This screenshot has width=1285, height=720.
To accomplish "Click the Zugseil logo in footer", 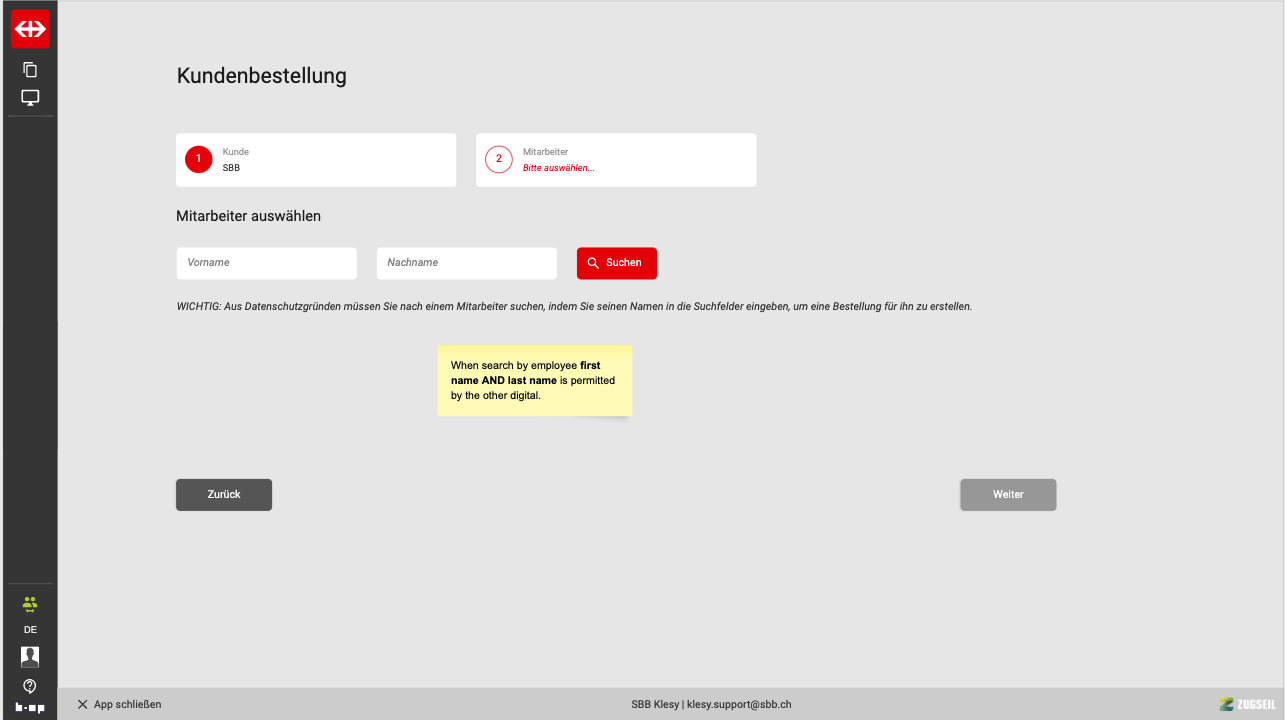I will click(1247, 704).
